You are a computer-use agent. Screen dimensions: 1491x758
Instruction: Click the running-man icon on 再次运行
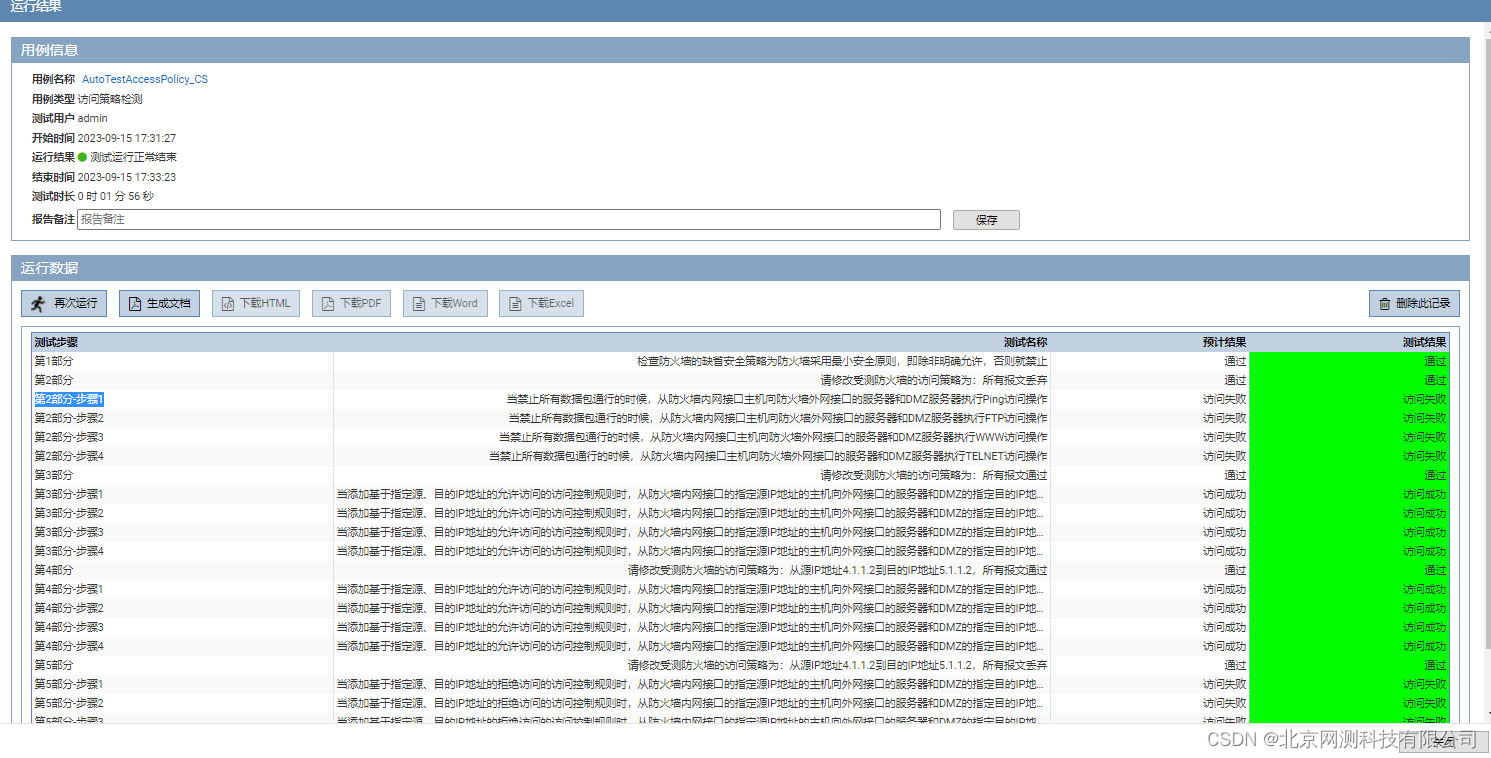tap(38, 303)
